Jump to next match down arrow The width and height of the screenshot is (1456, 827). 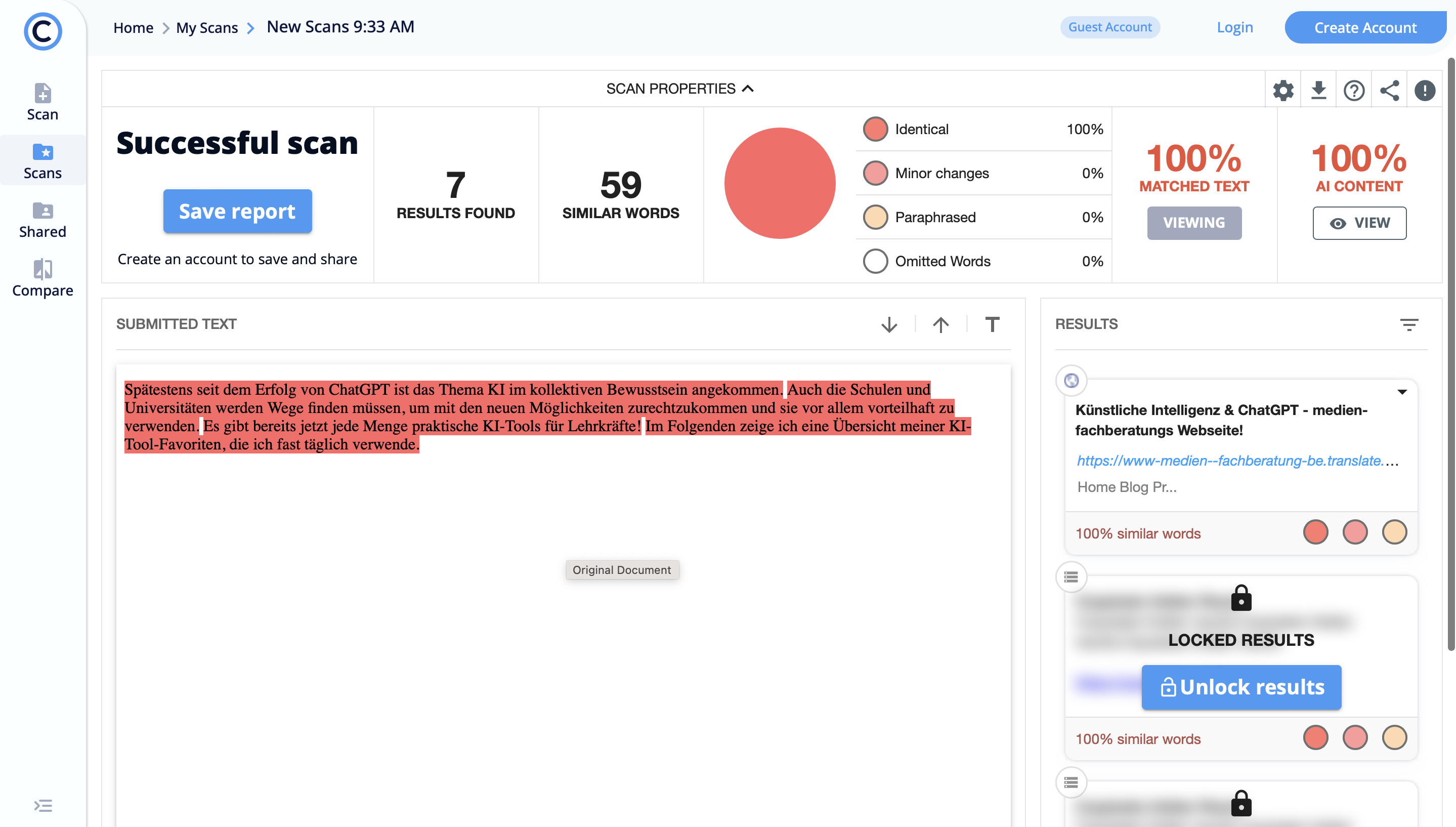point(889,324)
